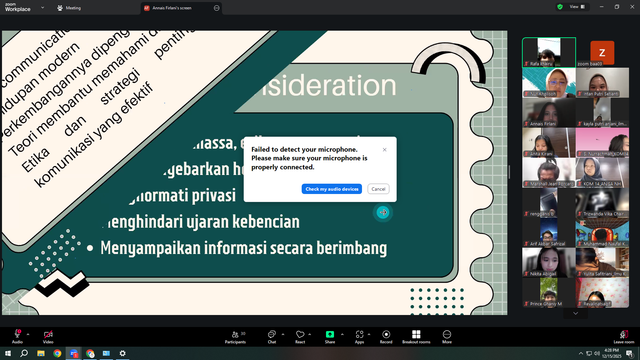Image resolution: width=640 pixels, height=360 pixels.
Task: Select Trizwanda Vika's video tile
Action: 602,203
